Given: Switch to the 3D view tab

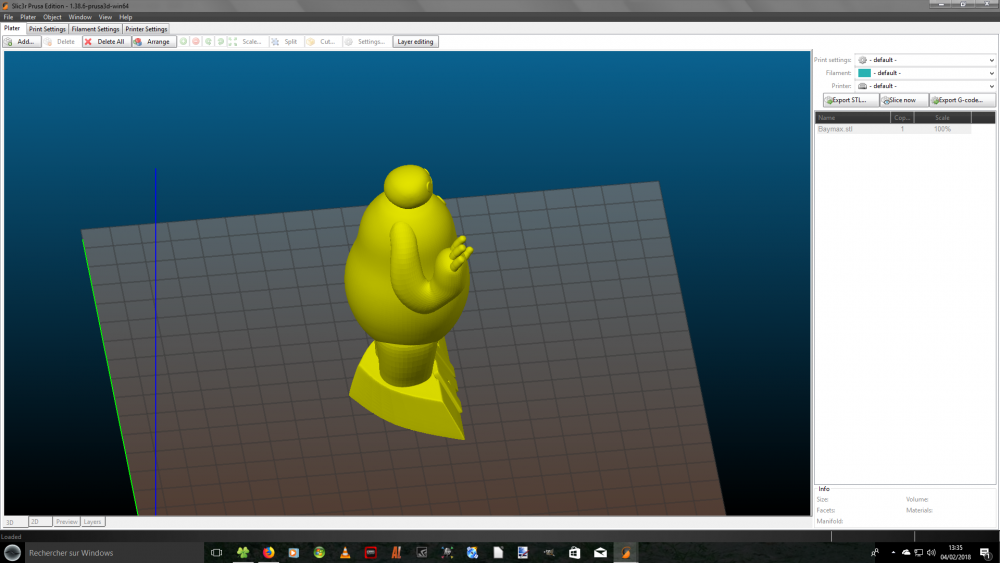Looking at the screenshot, I should pos(15,522).
